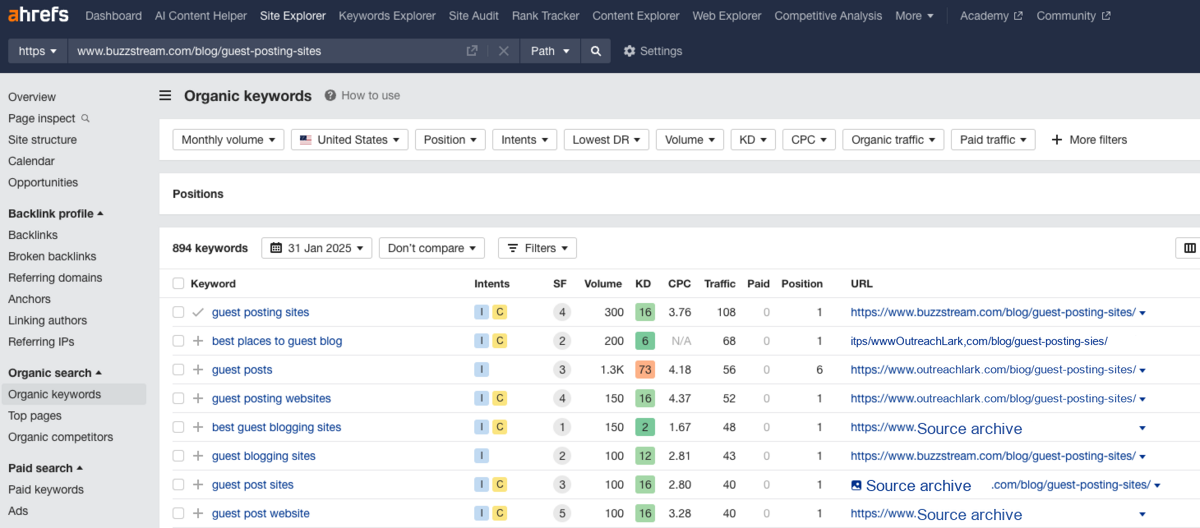Click Source archive icon in guest post sites row

coord(856,485)
